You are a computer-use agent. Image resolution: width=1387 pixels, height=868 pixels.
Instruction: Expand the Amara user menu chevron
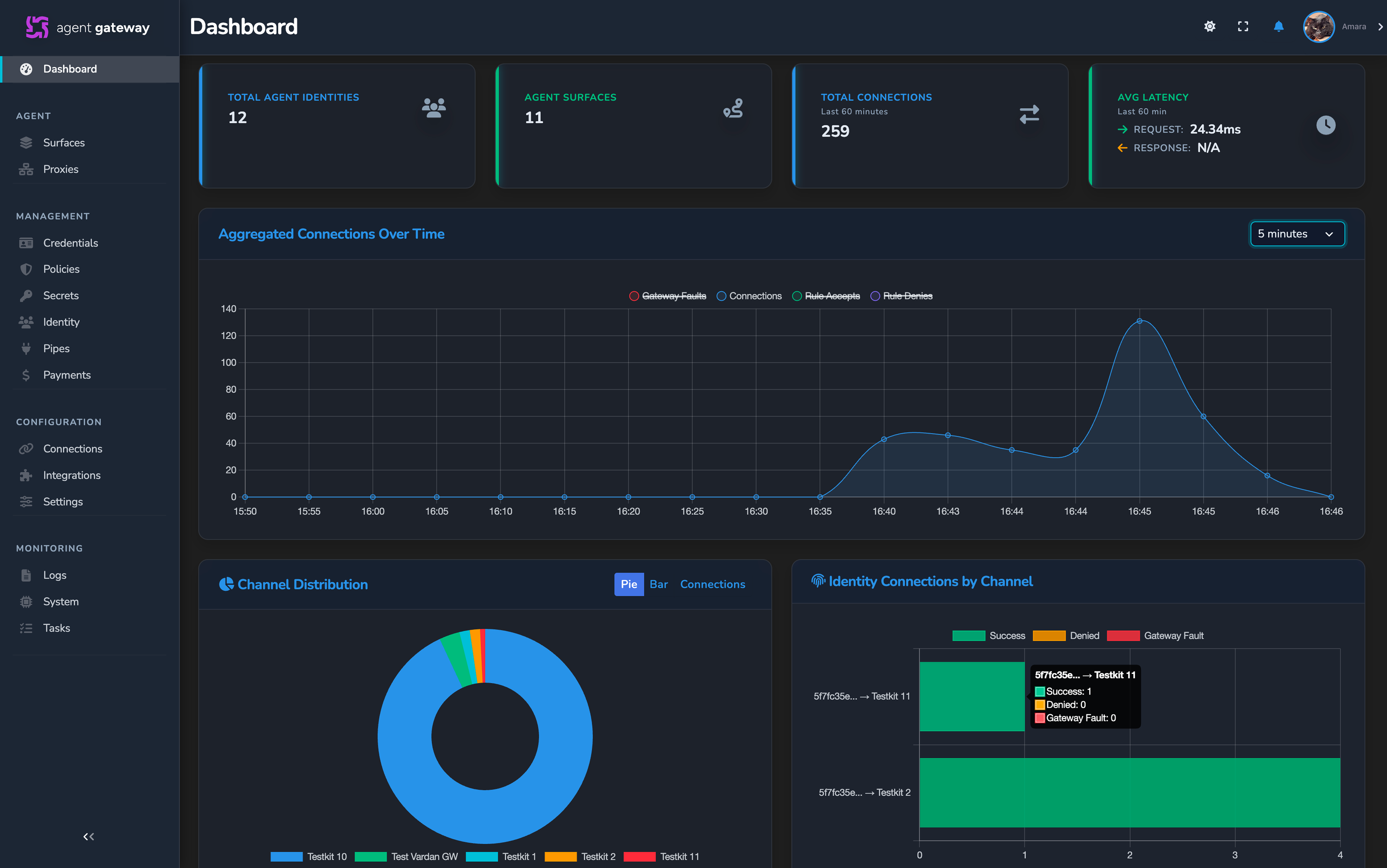pyautogui.click(x=1380, y=26)
